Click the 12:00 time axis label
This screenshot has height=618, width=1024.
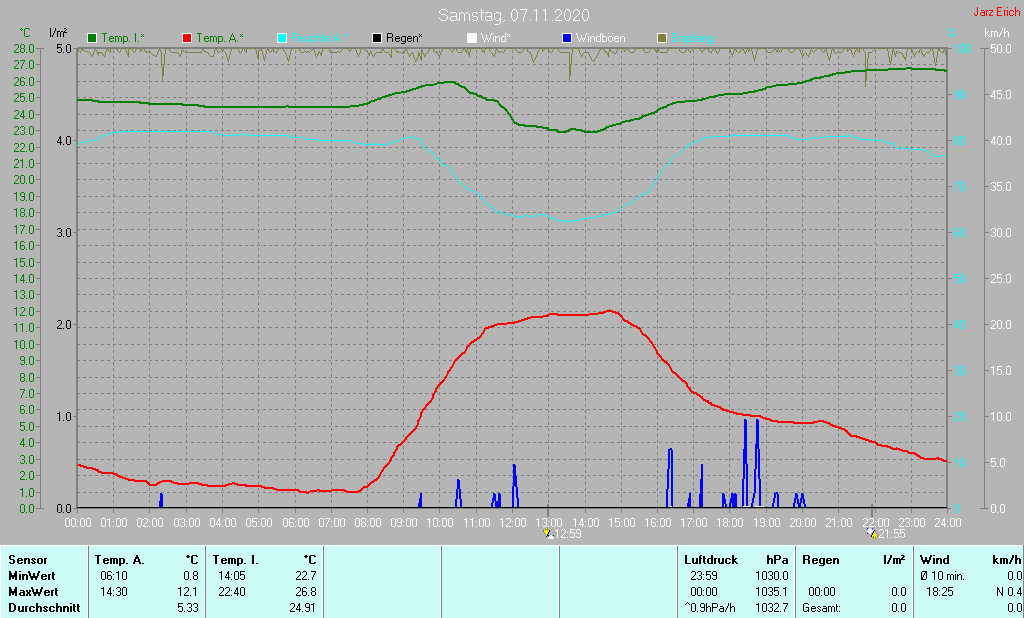(x=512, y=523)
